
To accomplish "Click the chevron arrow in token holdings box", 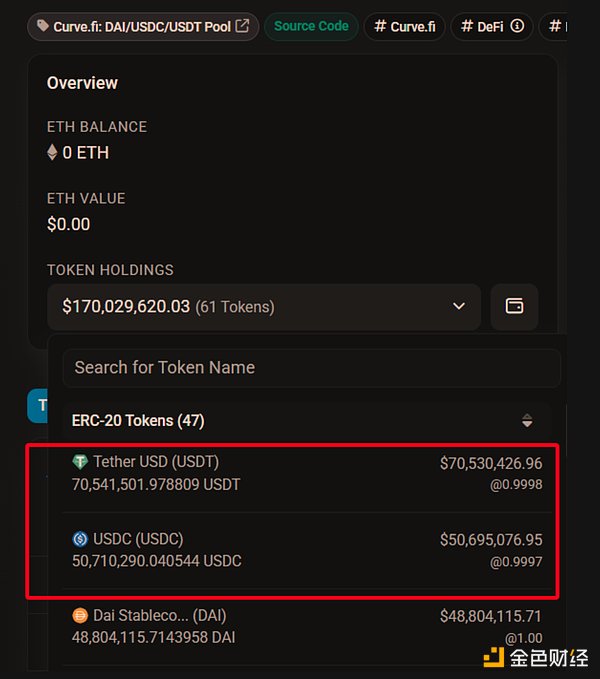I will pos(459,306).
